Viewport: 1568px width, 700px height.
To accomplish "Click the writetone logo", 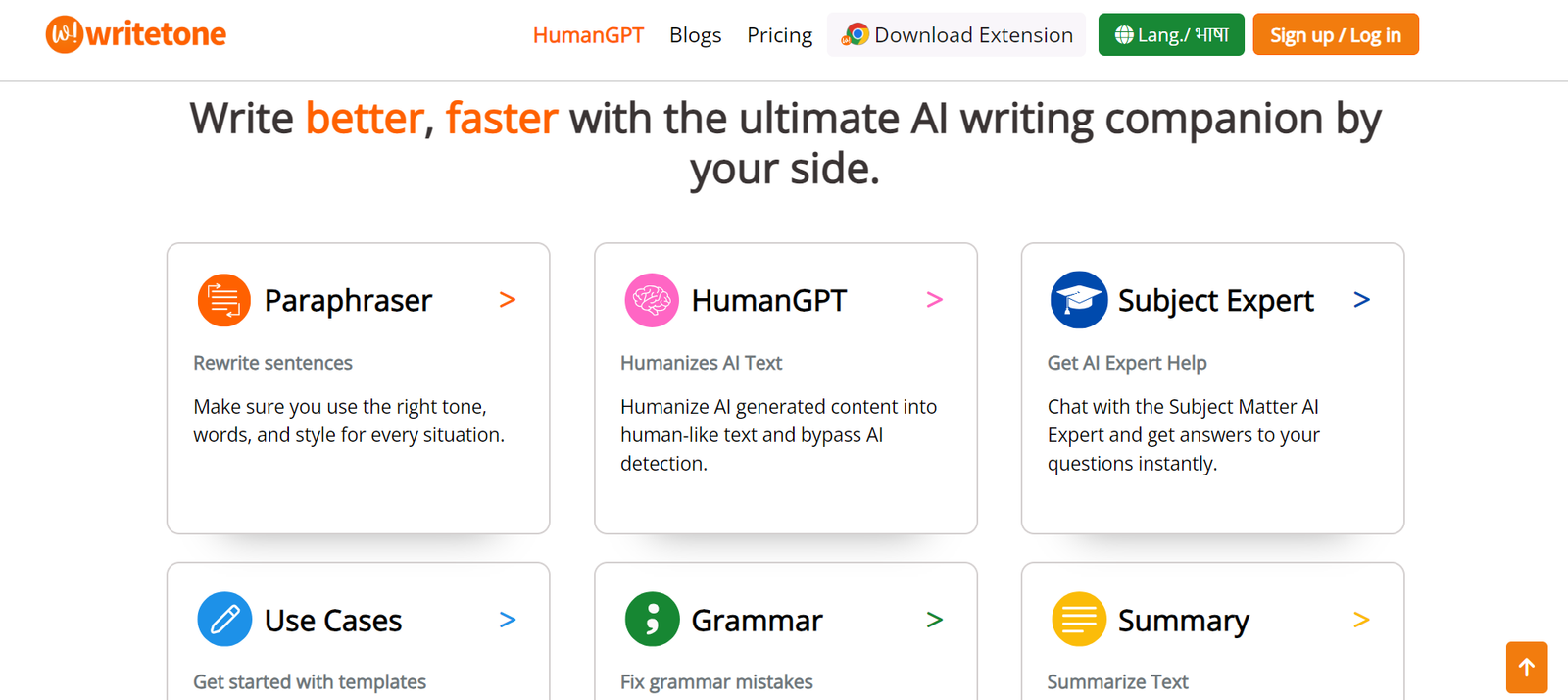I will [x=136, y=35].
